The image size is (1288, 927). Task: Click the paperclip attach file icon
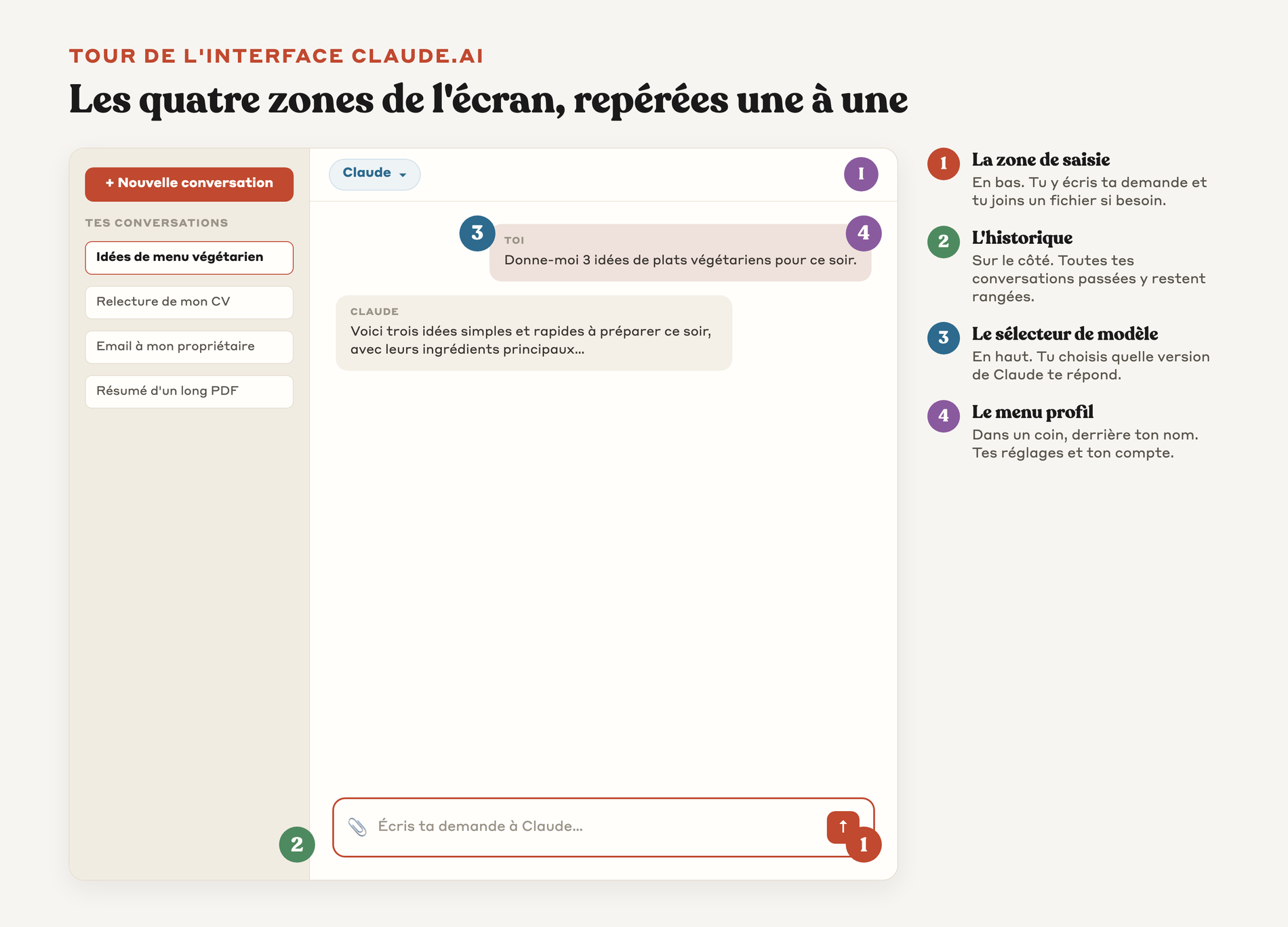coord(357,827)
